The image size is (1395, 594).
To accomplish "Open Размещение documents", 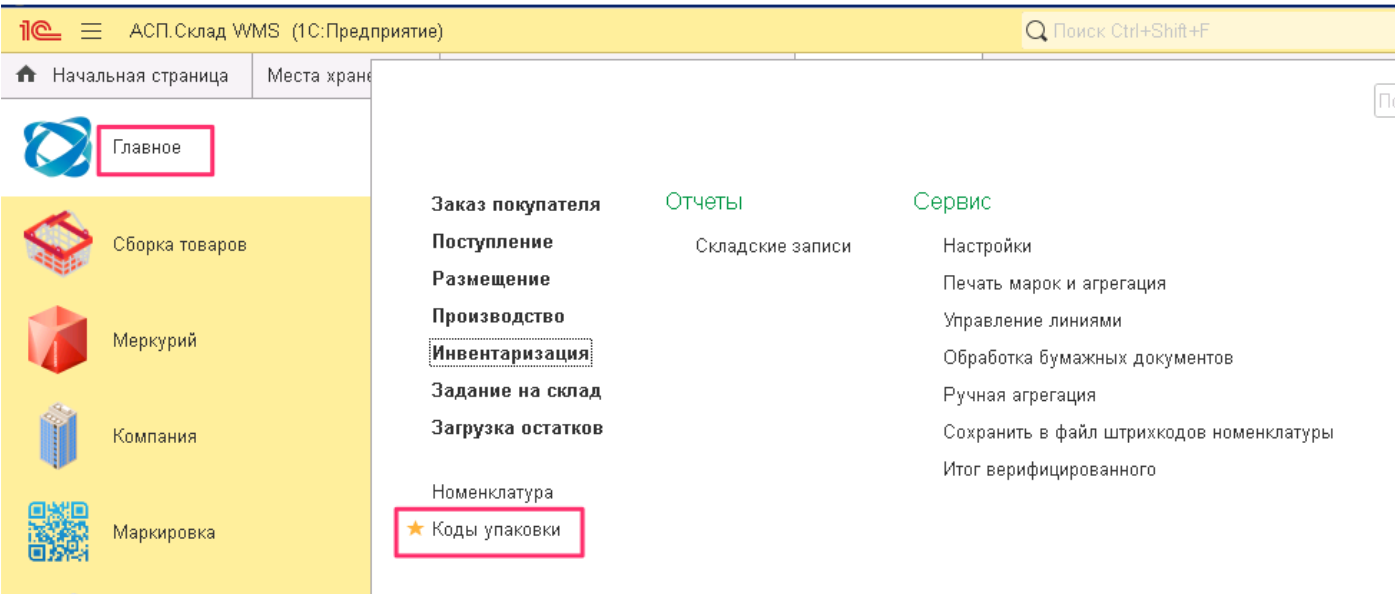I will coord(491,278).
